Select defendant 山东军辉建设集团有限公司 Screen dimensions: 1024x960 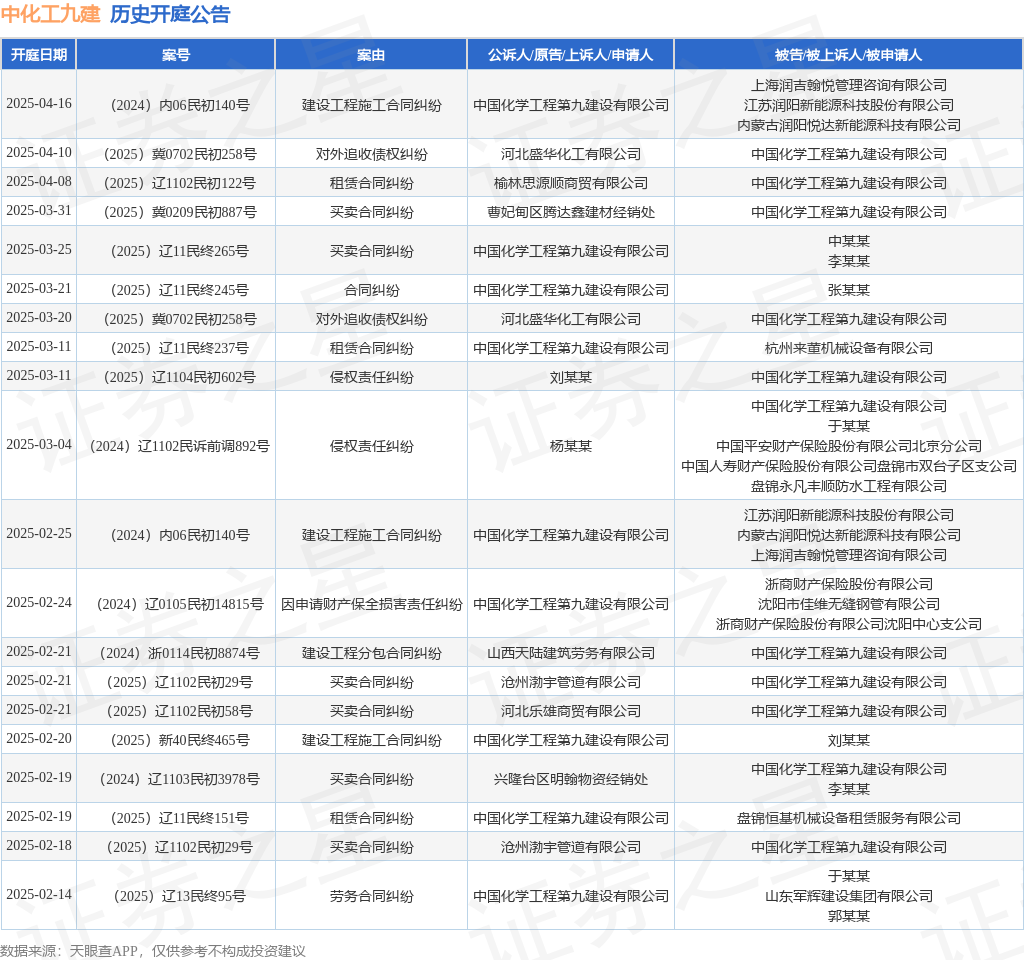coord(848,896)
